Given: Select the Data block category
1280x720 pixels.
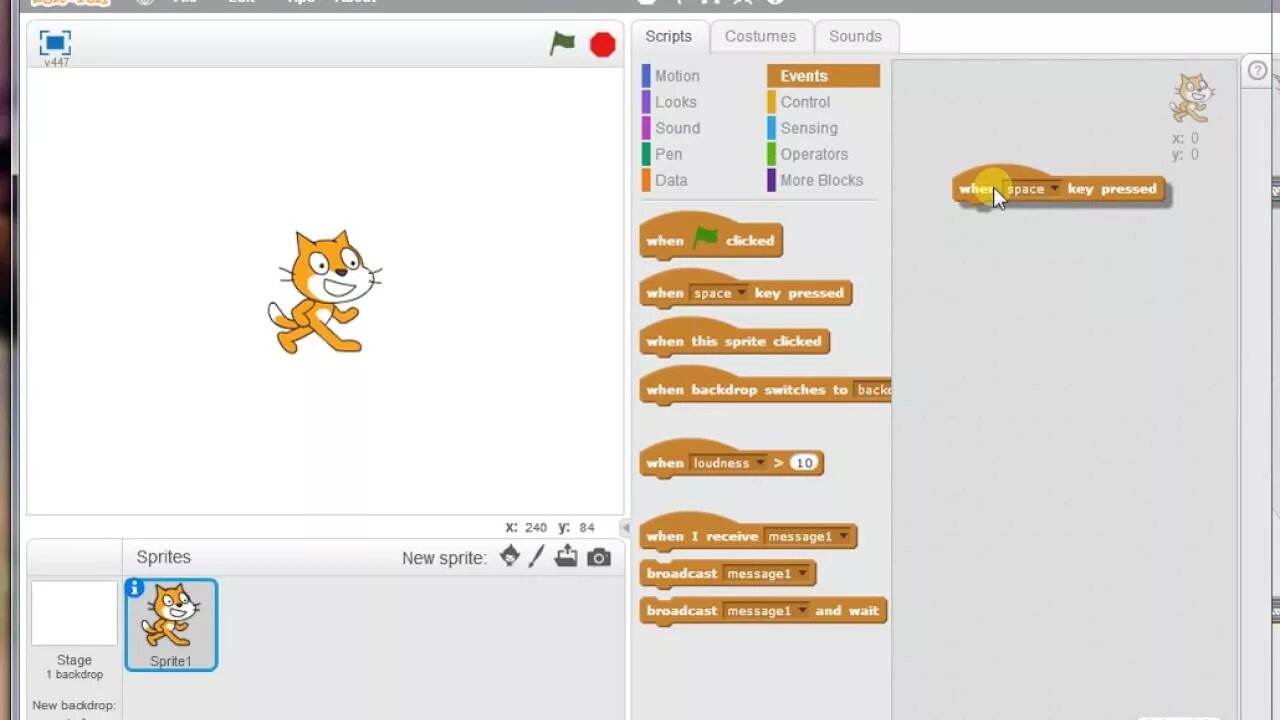Looking at the screenshot, I should point(670,180).
